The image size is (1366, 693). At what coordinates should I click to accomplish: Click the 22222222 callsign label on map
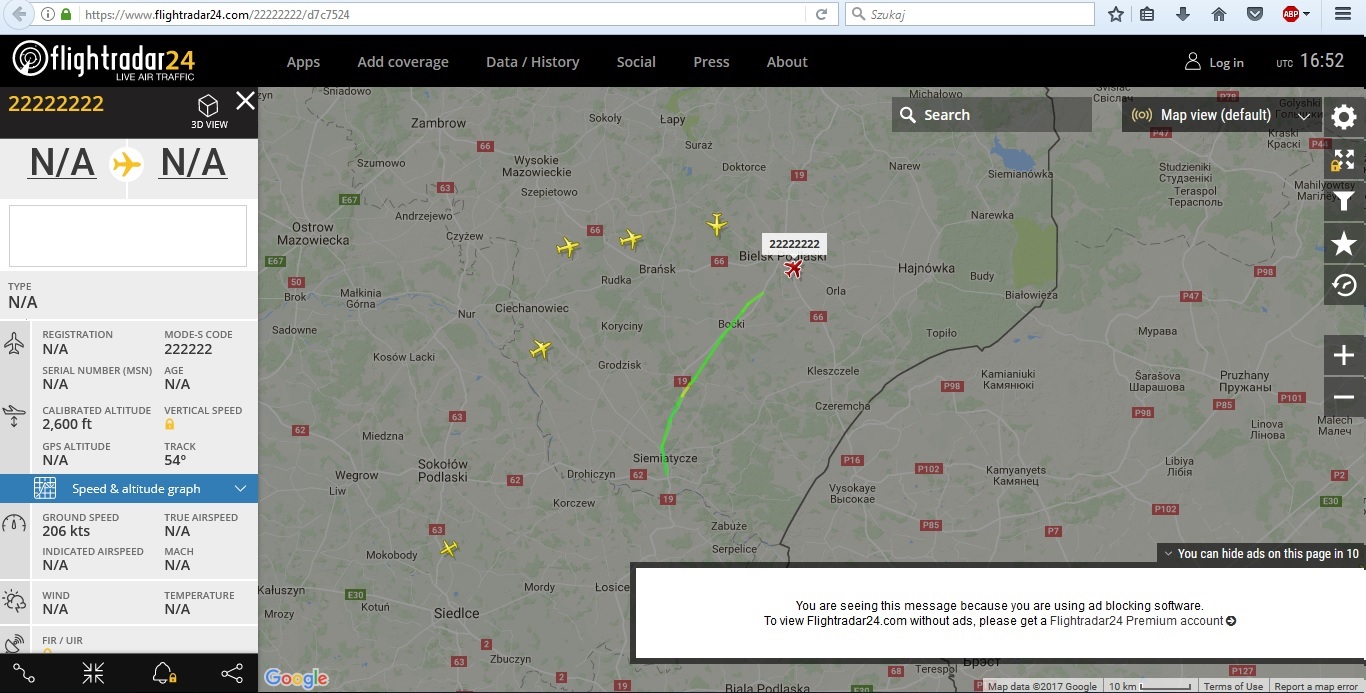tap(794, 244)
